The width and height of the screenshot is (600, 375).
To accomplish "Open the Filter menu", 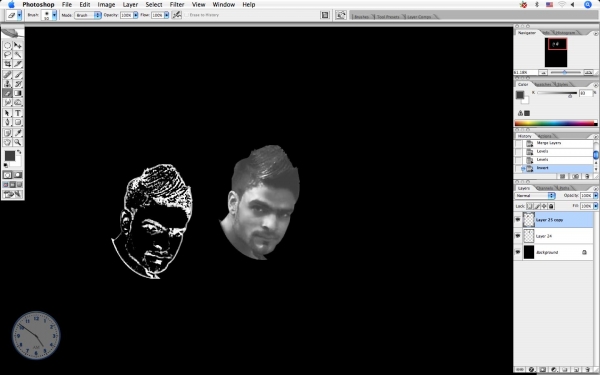I will (177, 5).
